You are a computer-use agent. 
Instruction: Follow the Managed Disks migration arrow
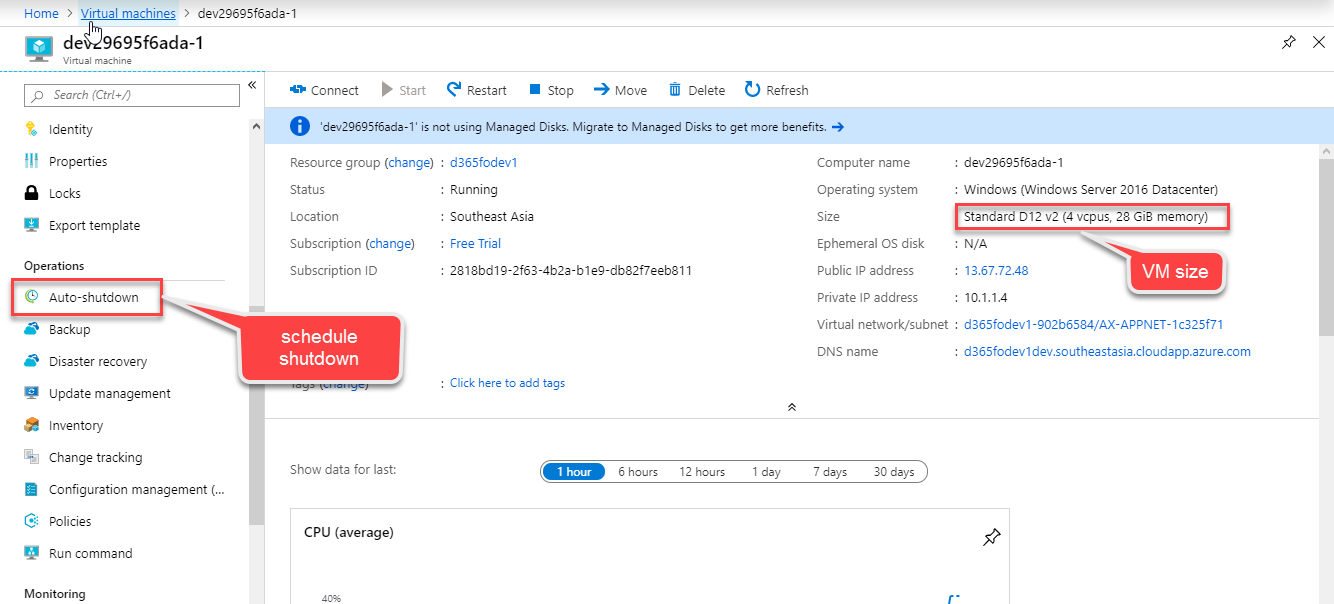coord(838,127)
